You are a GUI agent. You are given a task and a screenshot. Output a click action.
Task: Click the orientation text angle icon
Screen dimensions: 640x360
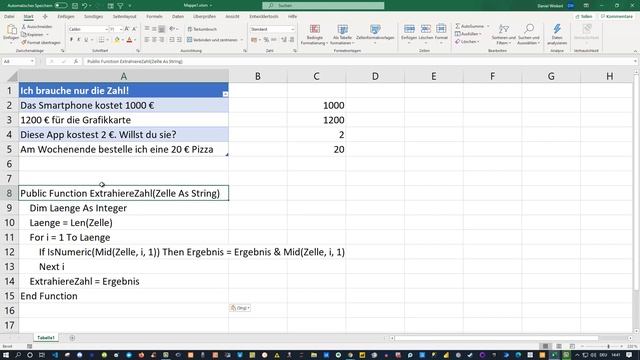172,29
